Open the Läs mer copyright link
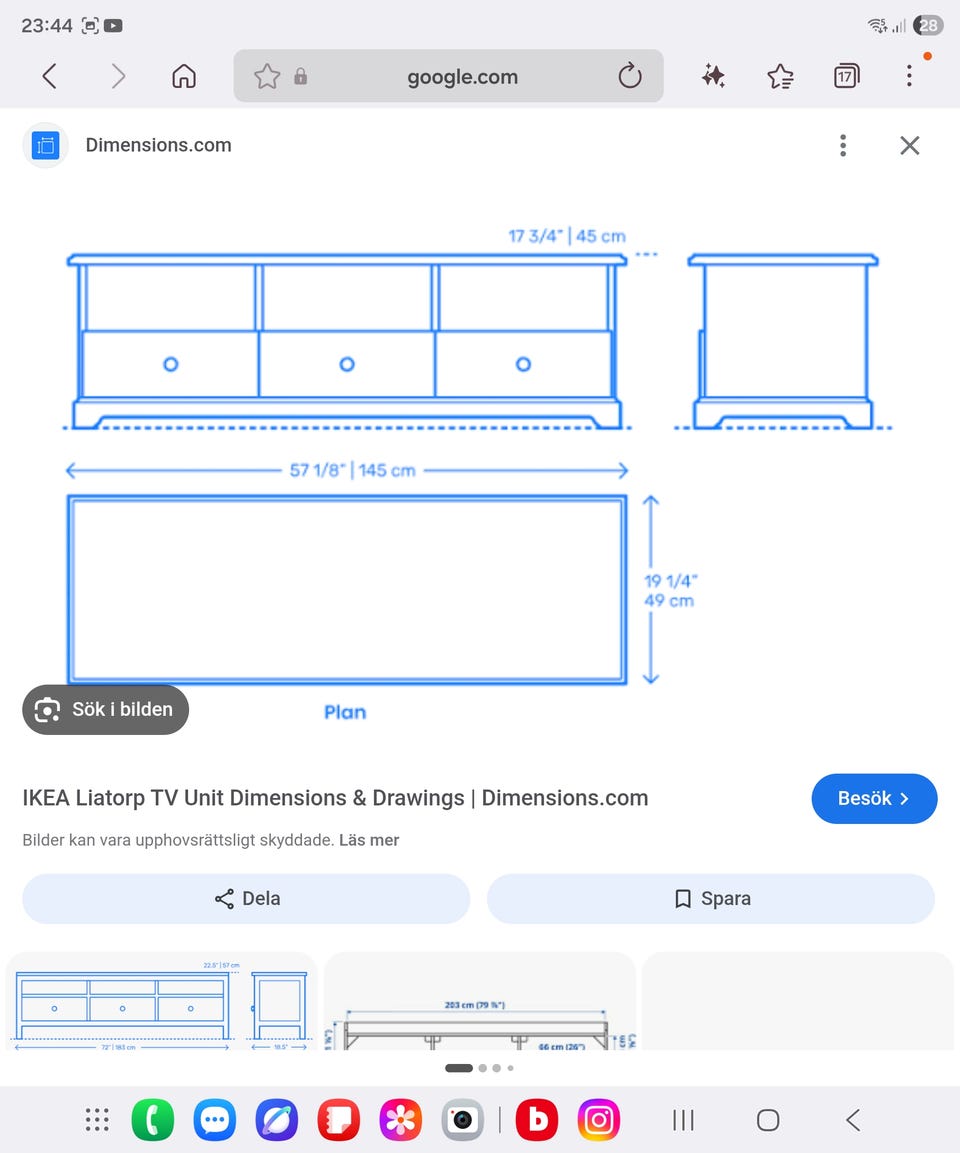The image size is (960, 1153). point(369,840)
